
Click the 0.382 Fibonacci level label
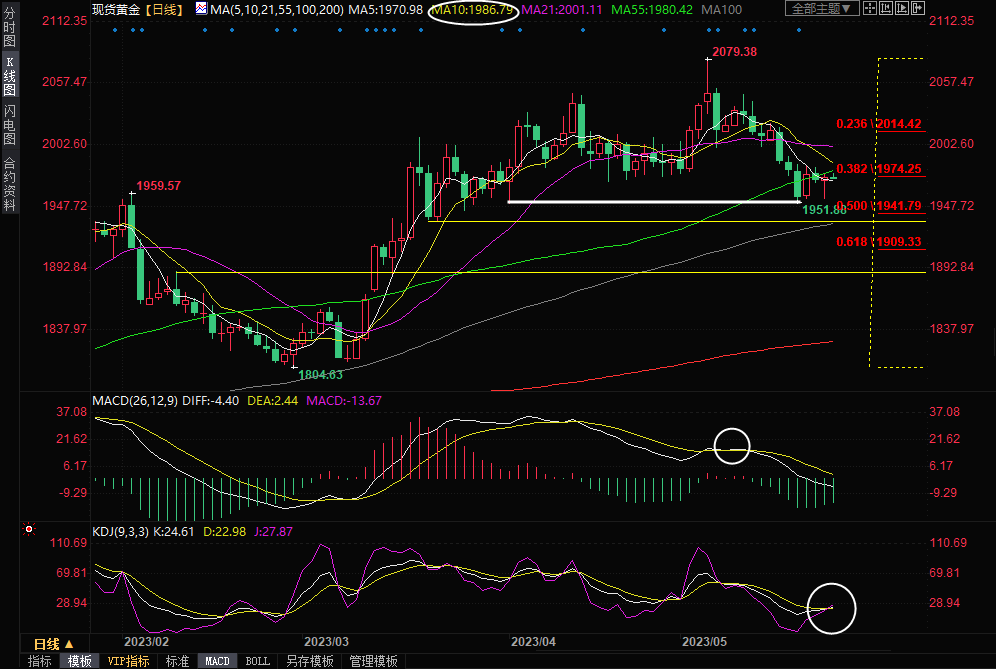click(x=852, y=169)
